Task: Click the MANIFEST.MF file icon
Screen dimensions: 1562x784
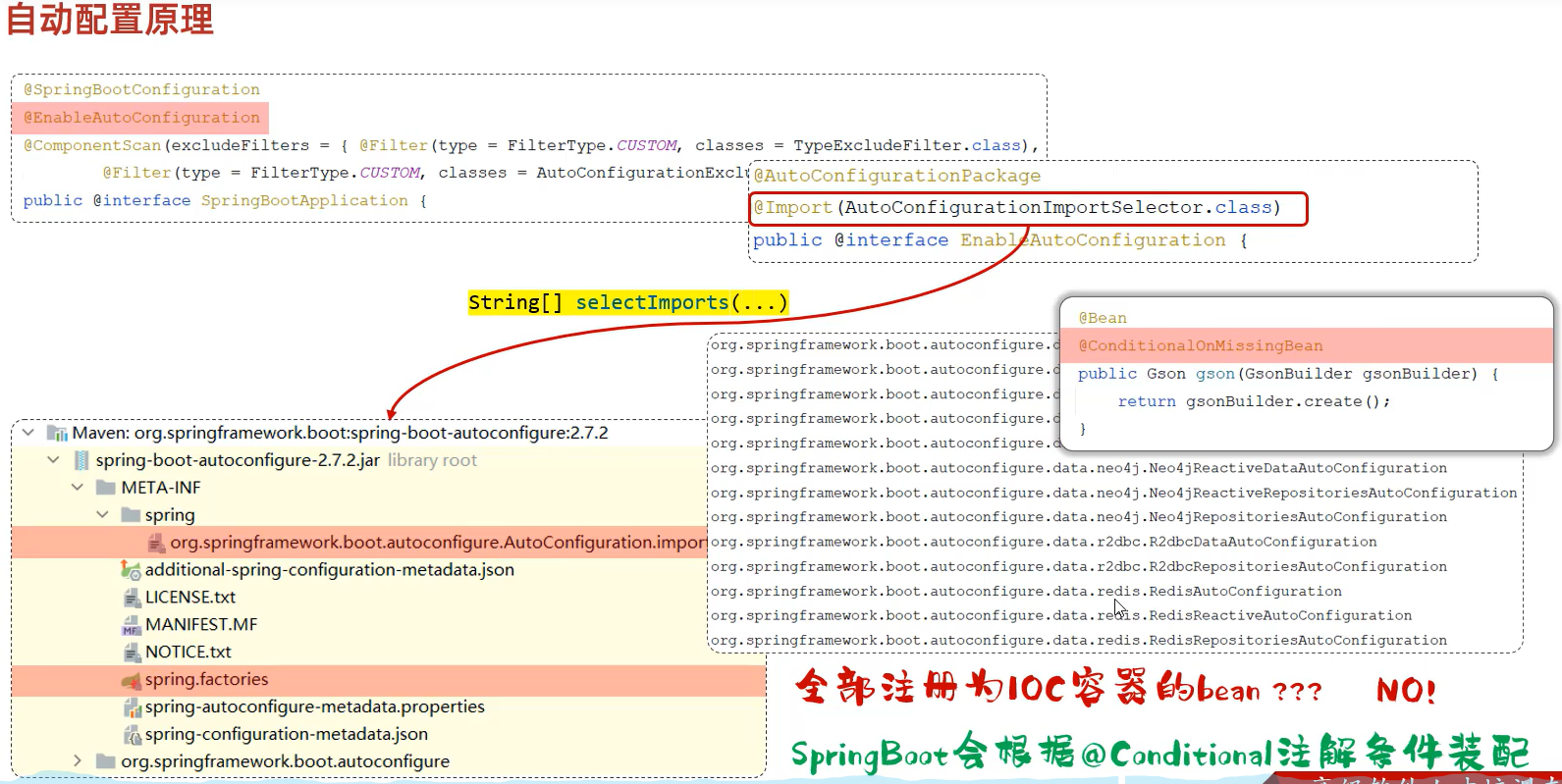Action: pyautogui.click(x=132, y=625)
